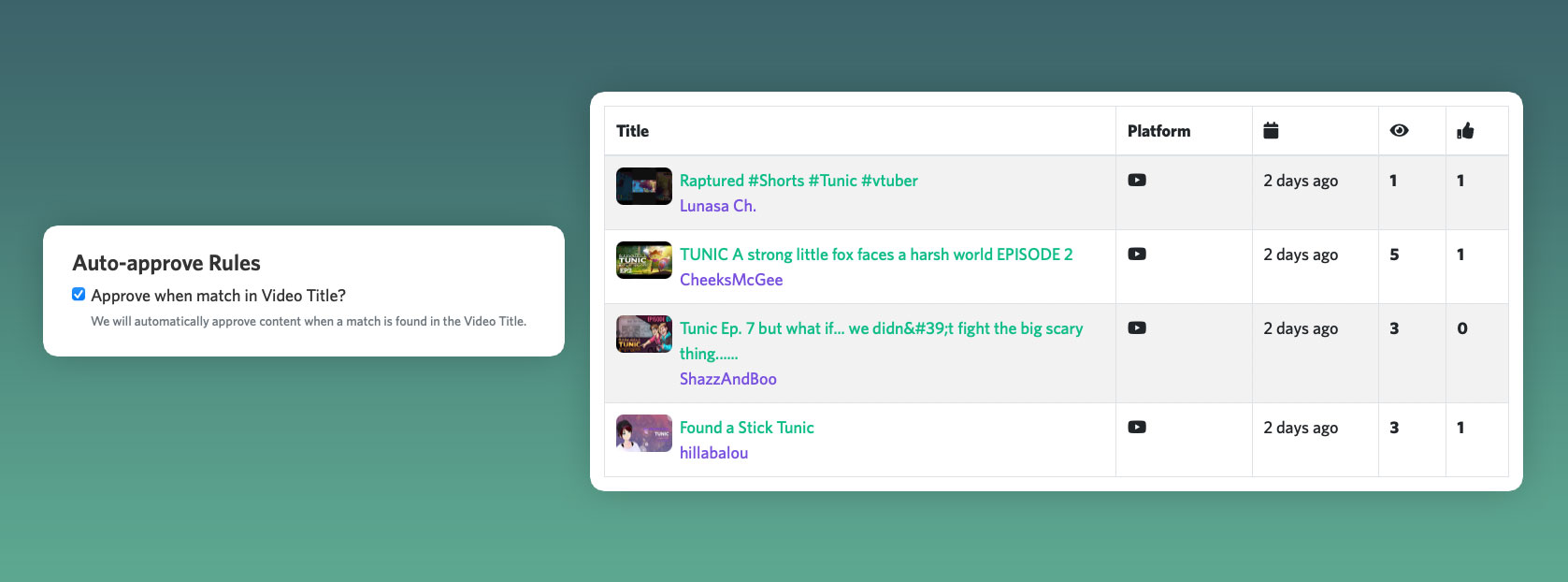Image resolution: width=1568 pixels, height=582 pixels.
Task: Click YouTube icon in the CheeksMcGee row
Action: 1137,255
